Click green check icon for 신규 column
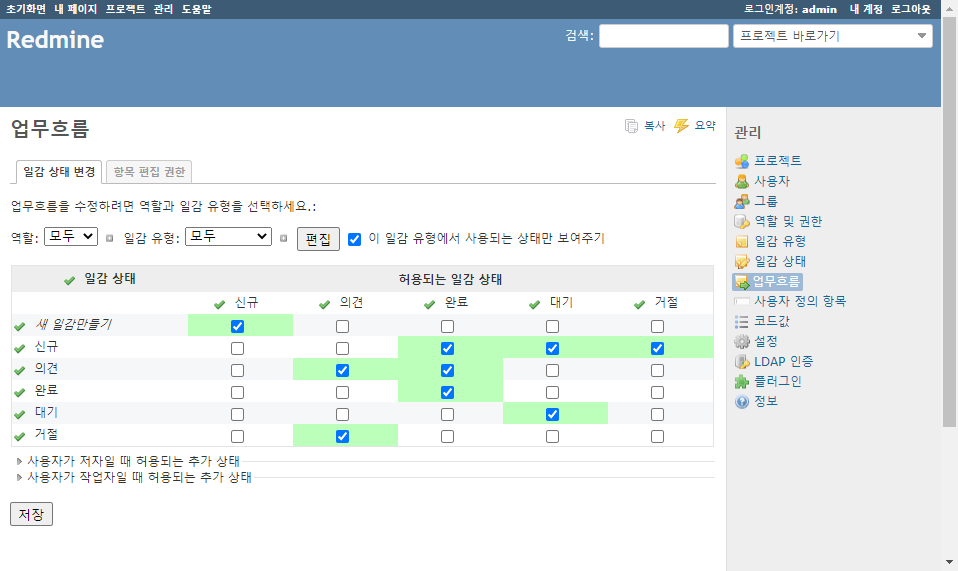 click(x=220, y=304)
